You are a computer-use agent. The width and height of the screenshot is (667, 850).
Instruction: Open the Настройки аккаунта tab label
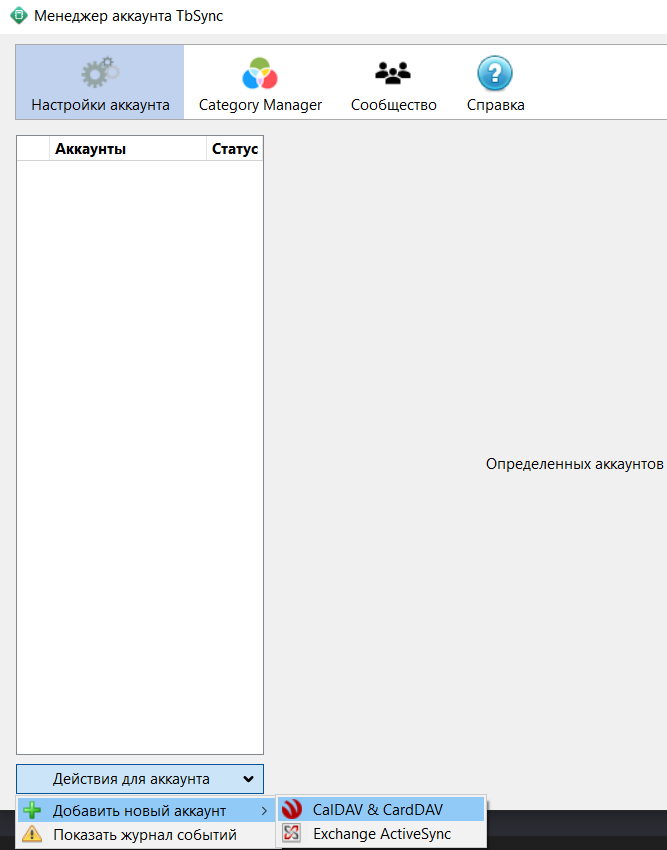pos(100,105)
